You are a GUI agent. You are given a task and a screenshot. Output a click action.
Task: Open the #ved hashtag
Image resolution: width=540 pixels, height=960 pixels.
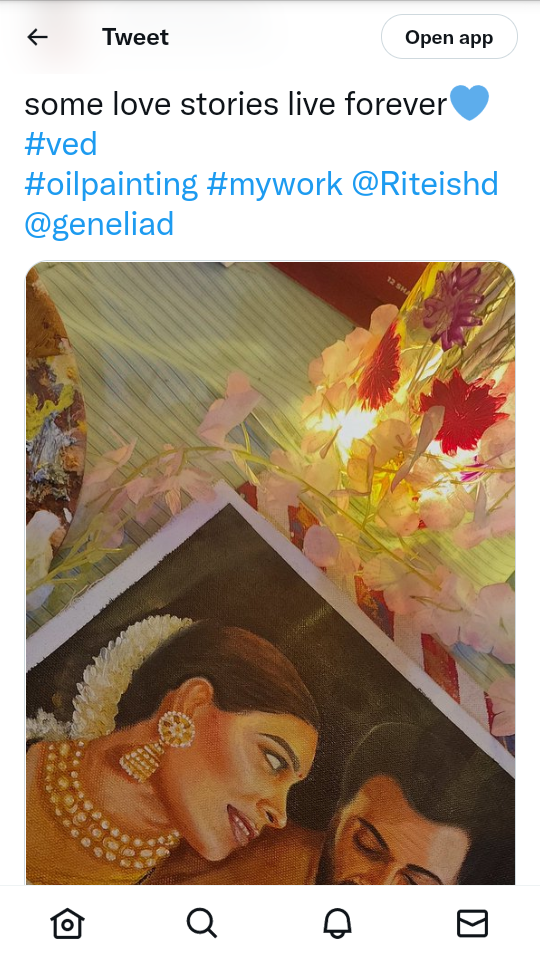tap(61, 144)
